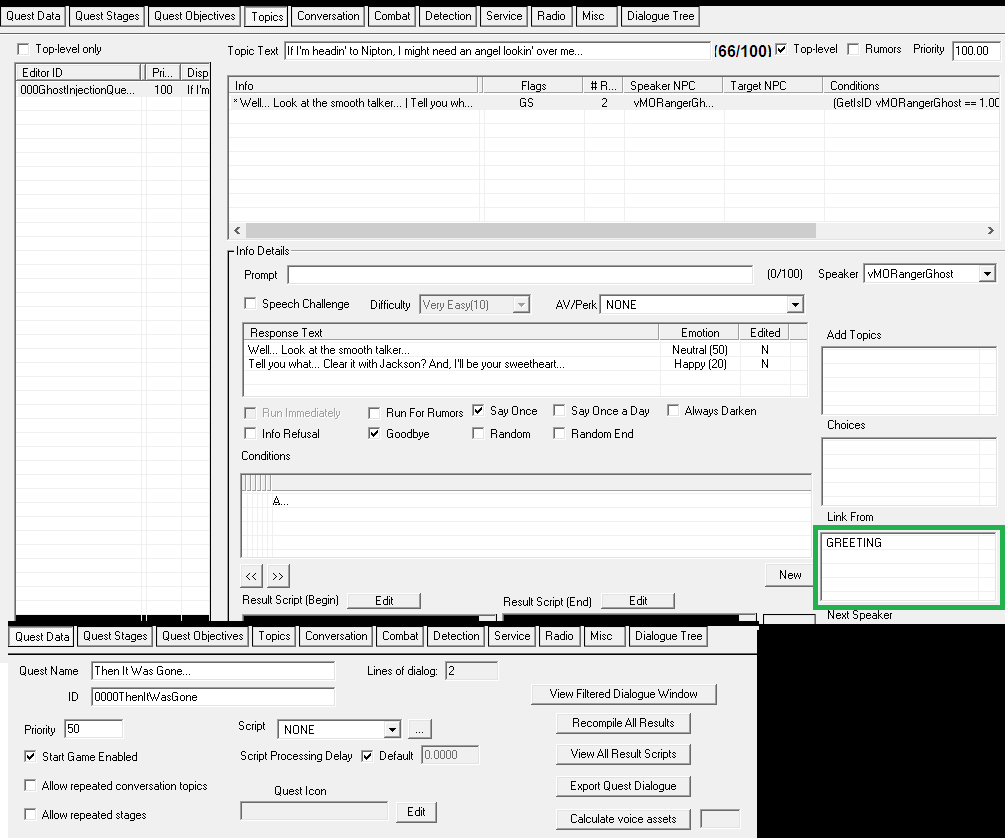Click the Target NPC column header
Viewport: 1005px width, 838px height.
pos(773,86)
